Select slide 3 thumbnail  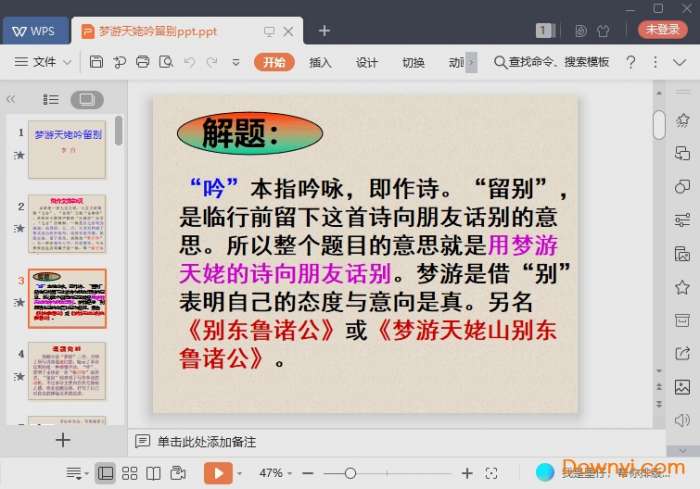point(67,298)
